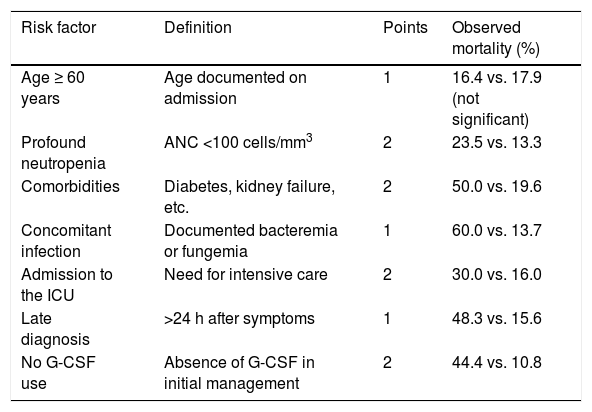The height and width of the screenshot is (412, 592).
Task: Select the Admission to the ICU cell
Action: click(67, 285)
